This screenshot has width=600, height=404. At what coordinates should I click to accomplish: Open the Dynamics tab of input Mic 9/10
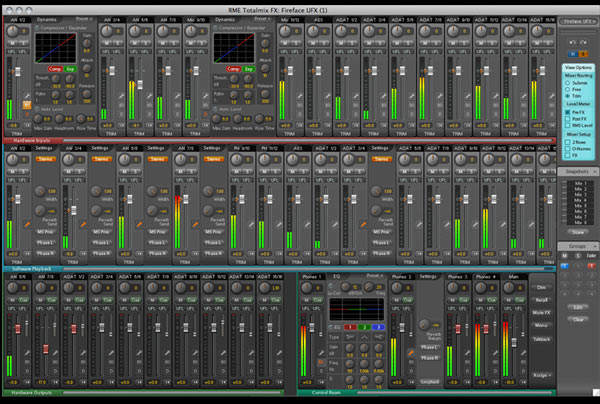(225, 19)
